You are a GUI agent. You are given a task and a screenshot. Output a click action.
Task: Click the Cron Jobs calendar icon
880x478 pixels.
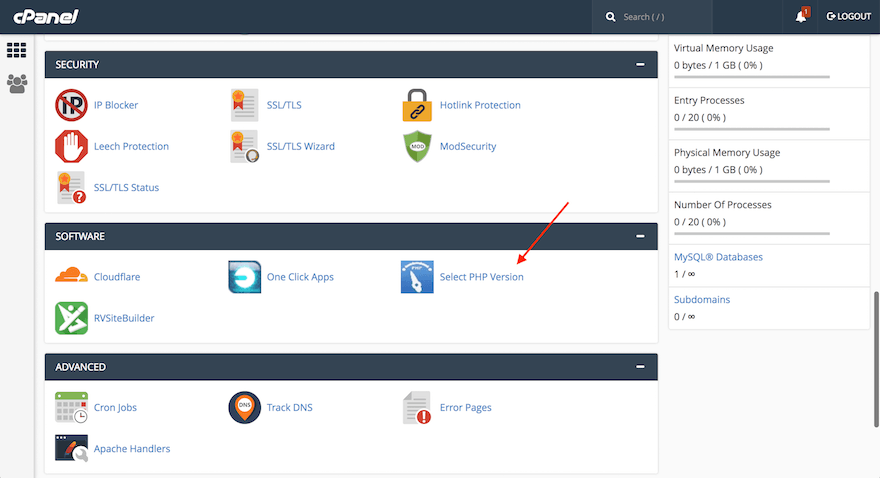point(71,407)
